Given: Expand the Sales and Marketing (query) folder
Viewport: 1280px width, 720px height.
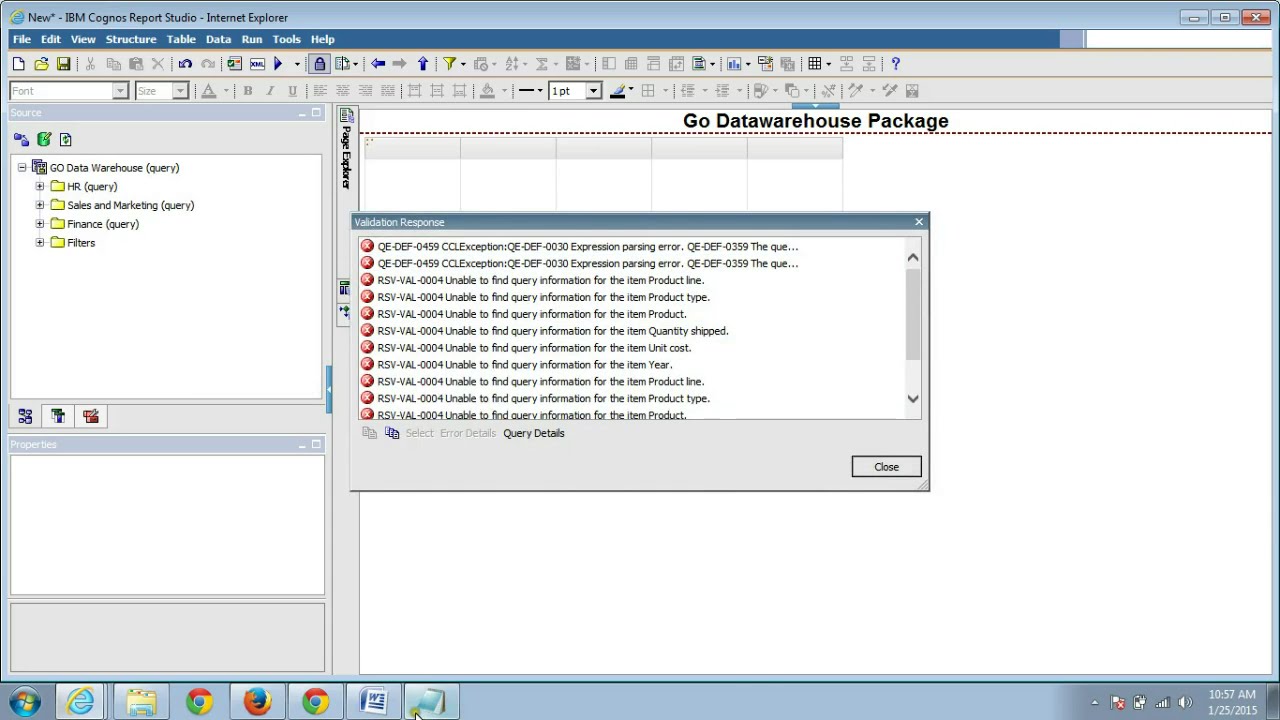Looking at the screenshot, I should (40, 205).
